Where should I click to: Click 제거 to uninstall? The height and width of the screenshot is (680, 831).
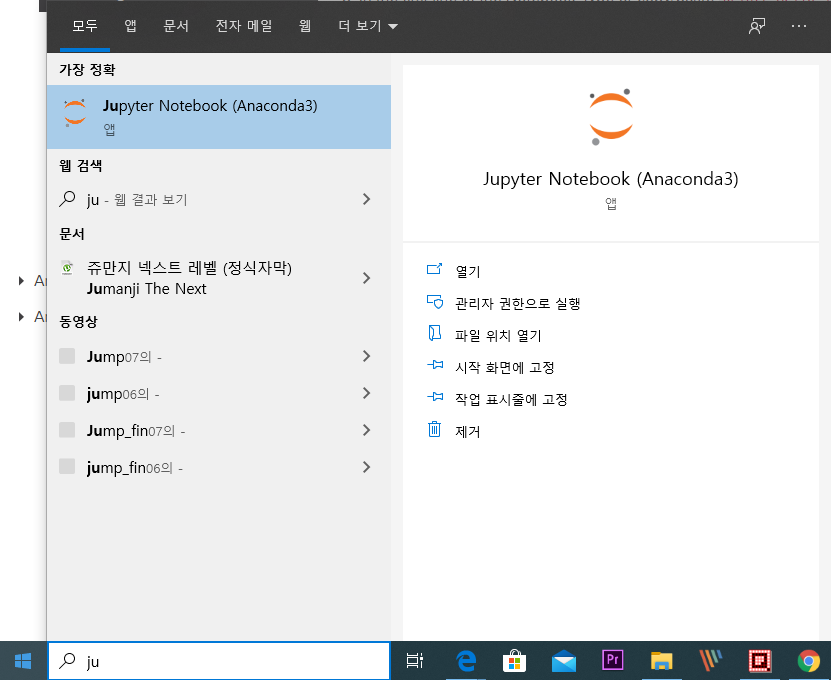coord(467,431)
